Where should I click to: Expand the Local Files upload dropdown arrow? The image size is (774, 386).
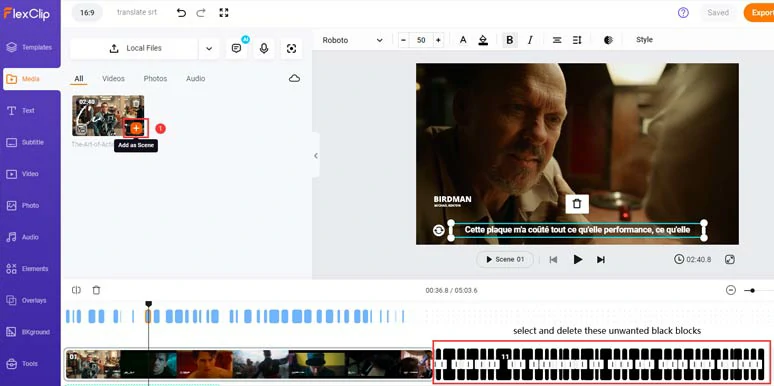click(x=209, y=48)
